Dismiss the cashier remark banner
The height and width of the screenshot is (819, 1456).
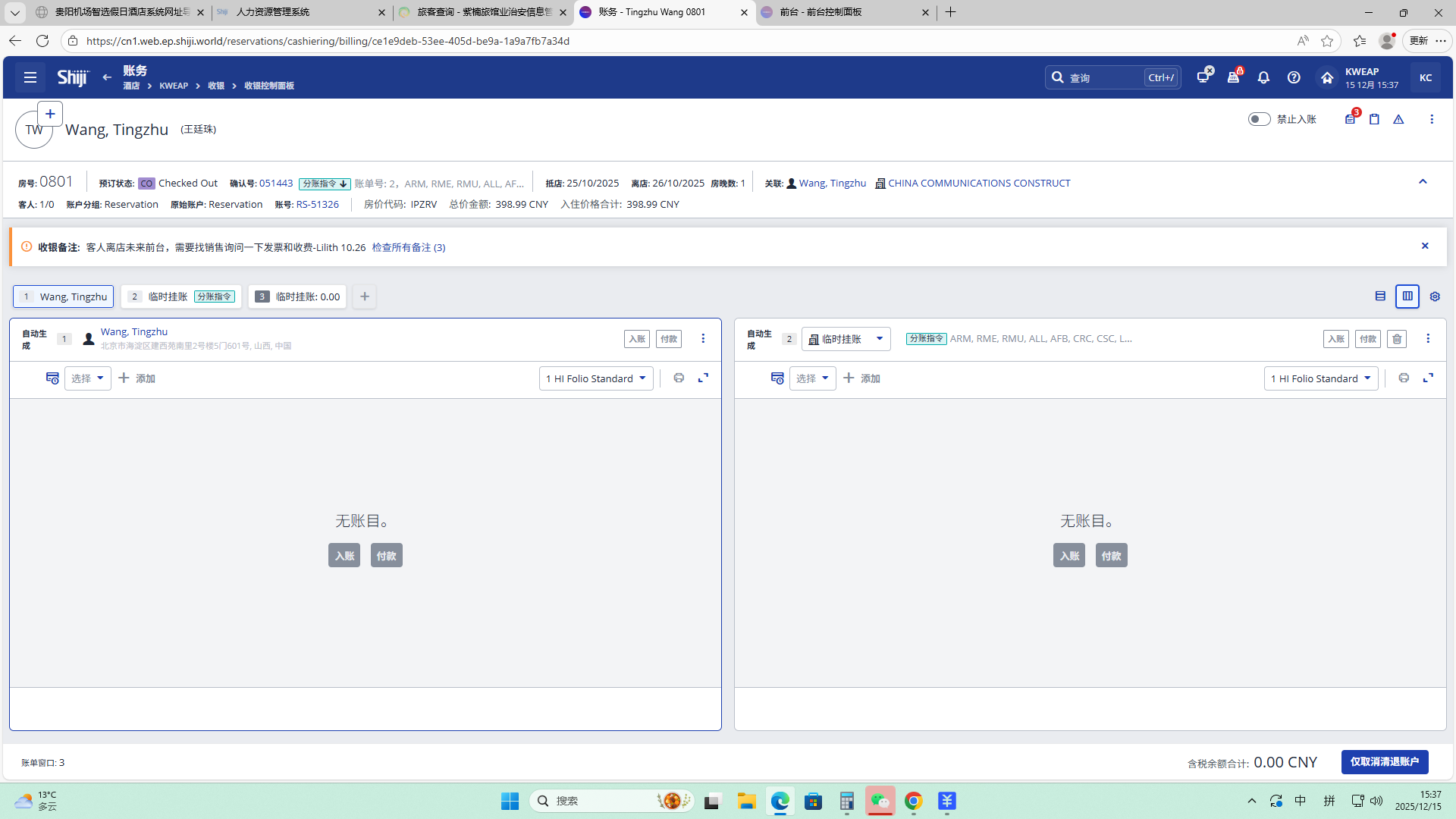tap(1425, 246)
